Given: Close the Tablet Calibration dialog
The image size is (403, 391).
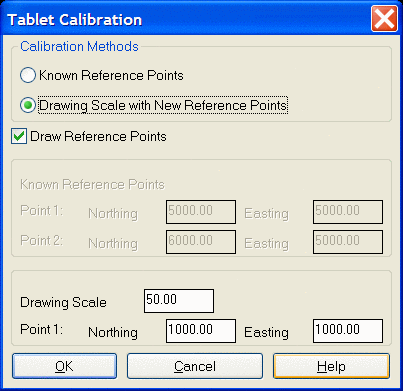Looking at the screenshot, I should click(x=384, y=19).
